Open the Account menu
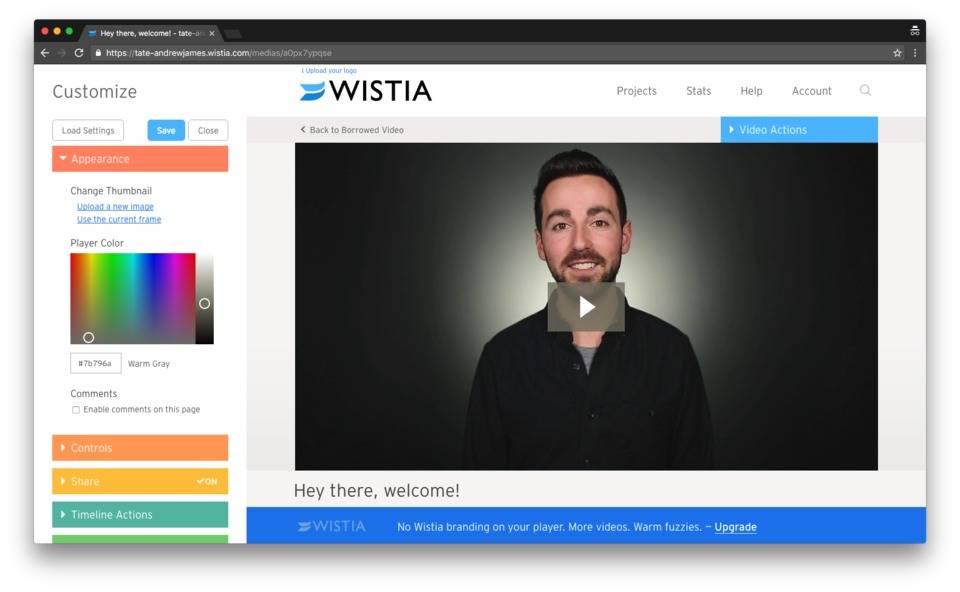 812,91
